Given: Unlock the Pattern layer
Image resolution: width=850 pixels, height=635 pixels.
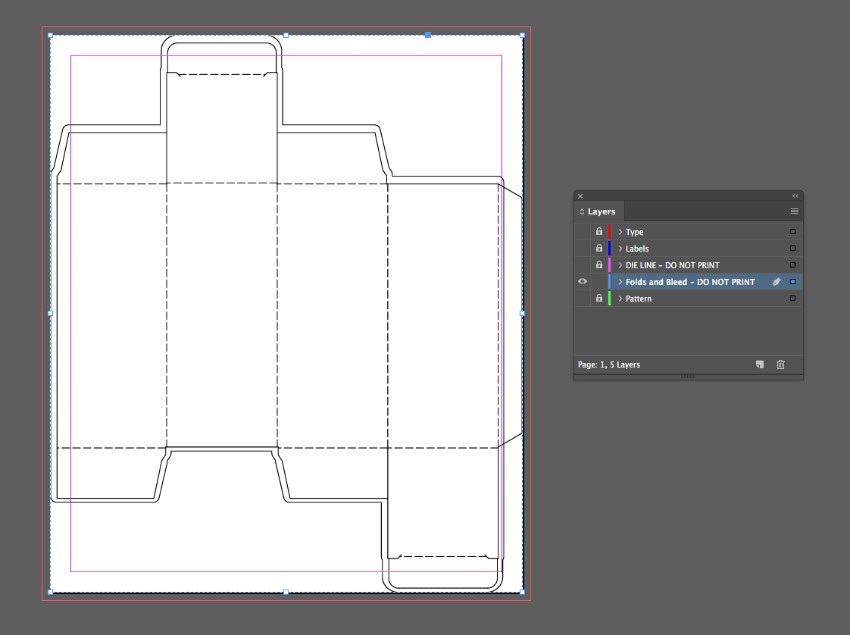Looking at the screenshot, I should (x=599, y=299).
